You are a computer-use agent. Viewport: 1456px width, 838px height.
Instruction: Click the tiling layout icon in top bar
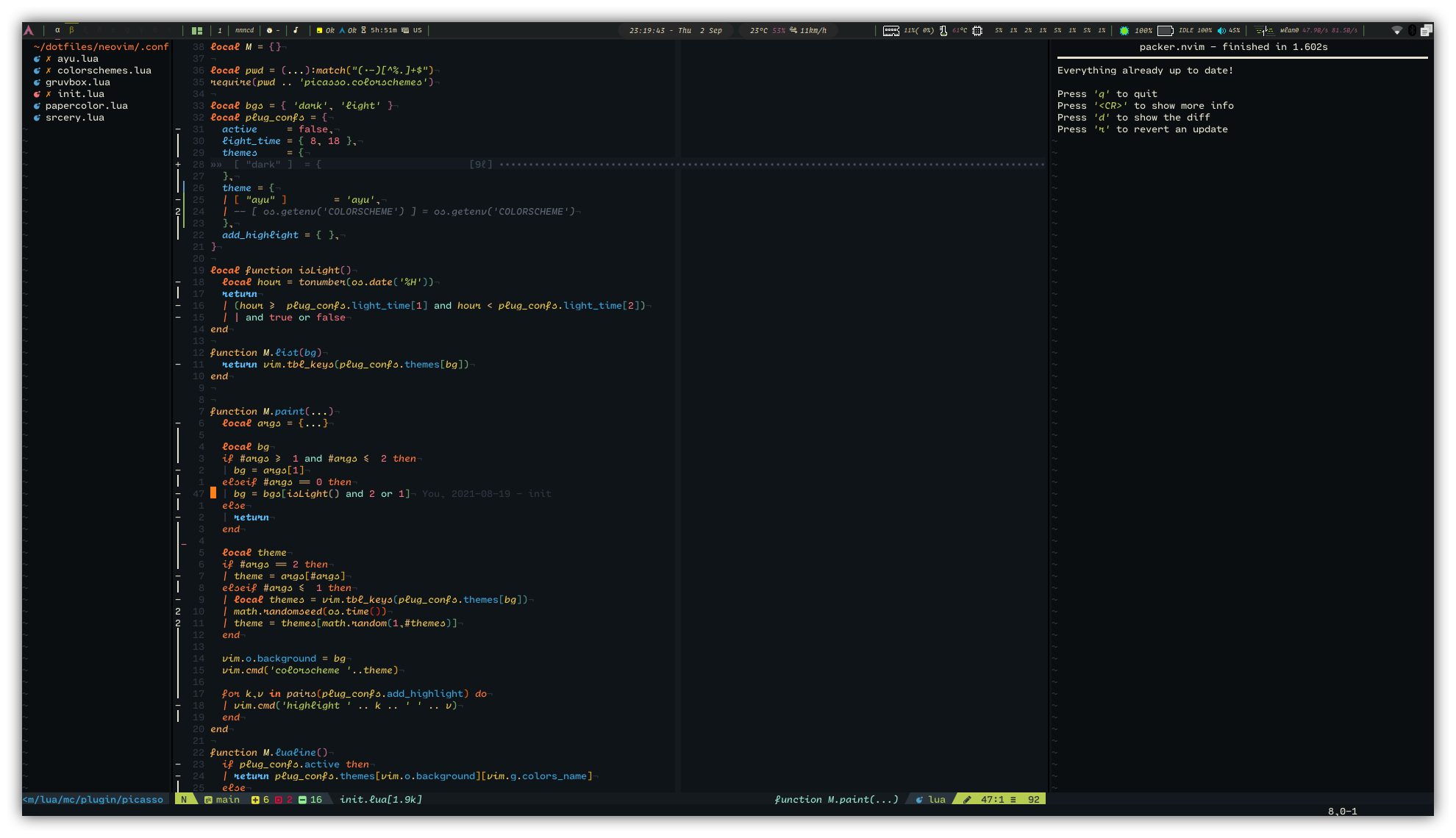[x=196, y=30]
